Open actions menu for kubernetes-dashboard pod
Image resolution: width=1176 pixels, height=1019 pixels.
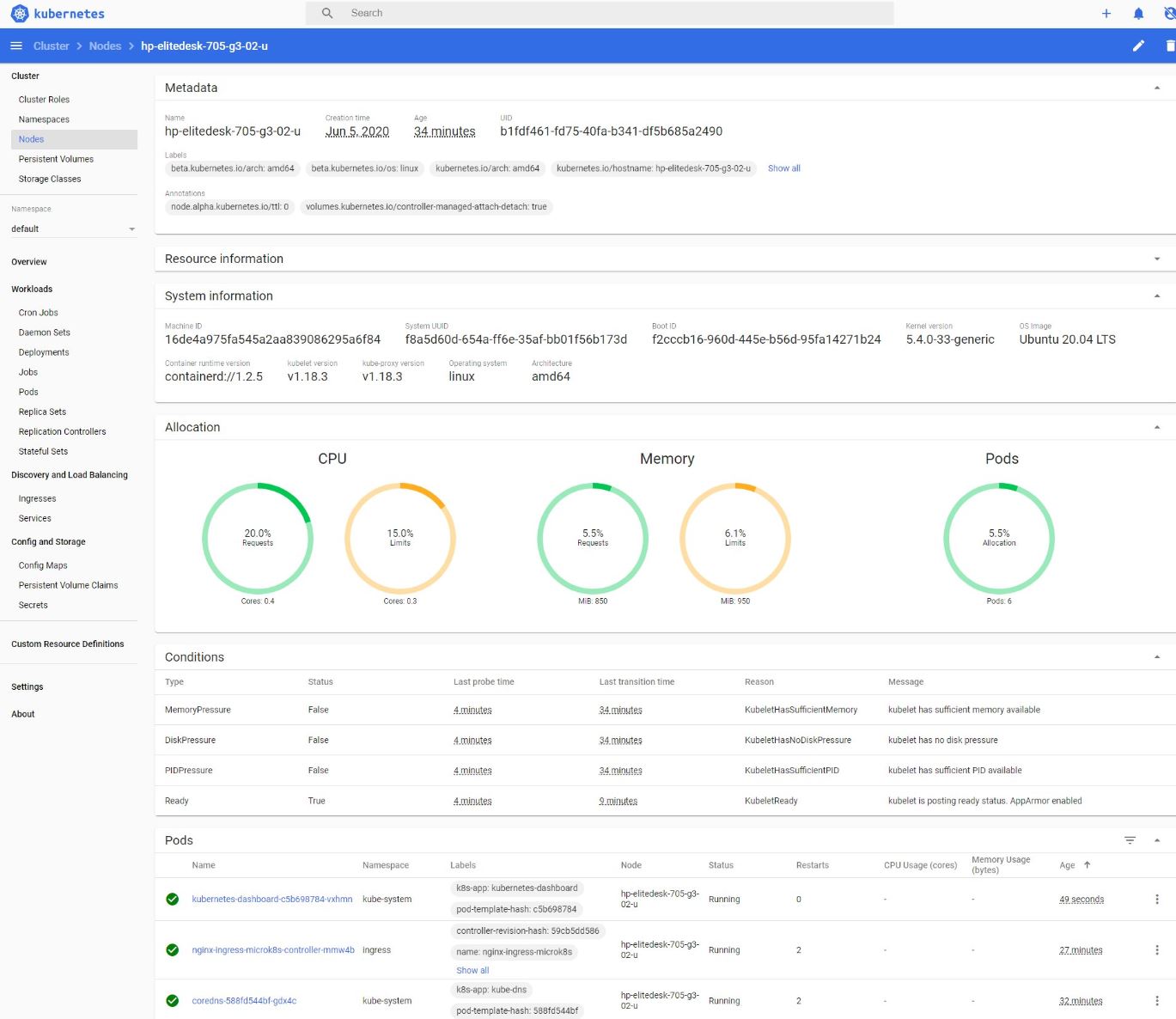point(1156,900)
